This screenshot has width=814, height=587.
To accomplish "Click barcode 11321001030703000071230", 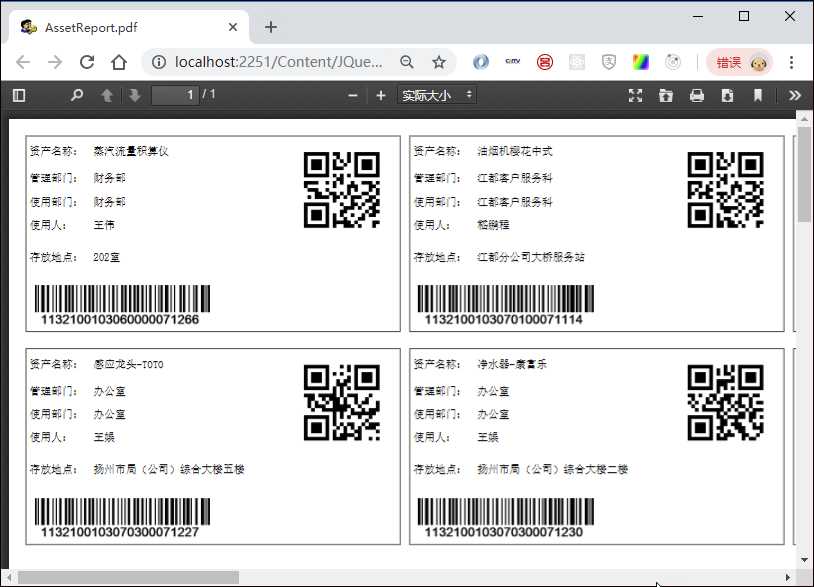I will pos(506,518).
